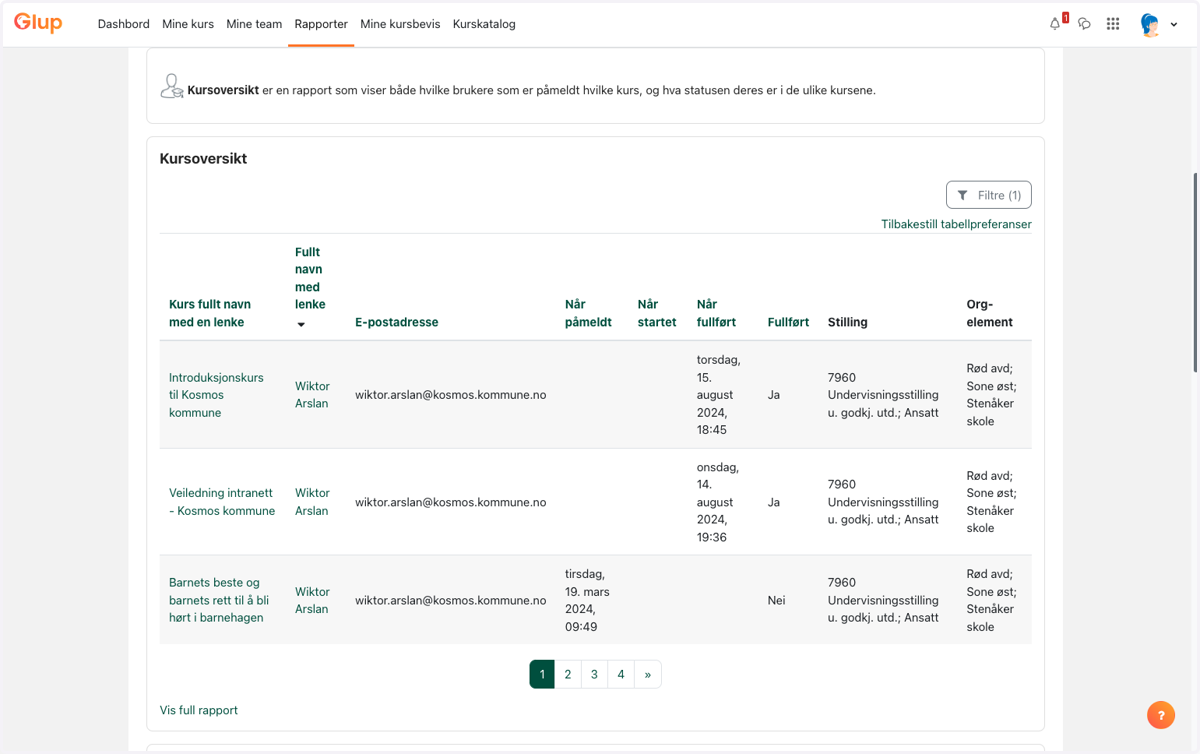The image size is (1200, 754).
Task: Open Wiktor Arslan in the Barnets beste row
Action: pos(312,600)
